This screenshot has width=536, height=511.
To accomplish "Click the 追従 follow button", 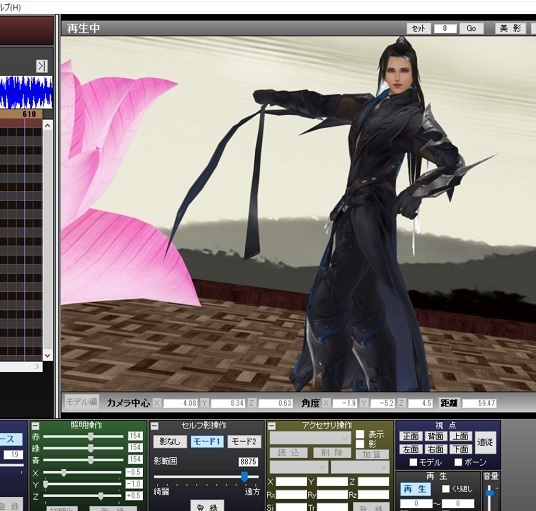I will pyautogui.click(x=485, y=442).
